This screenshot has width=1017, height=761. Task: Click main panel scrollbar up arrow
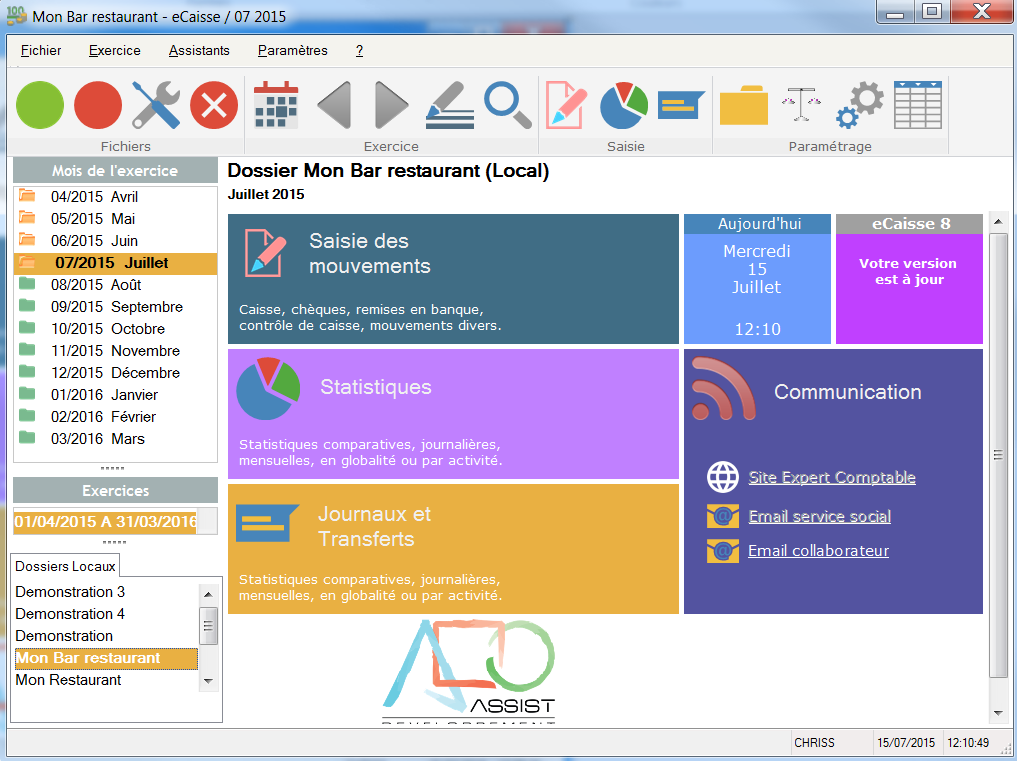998,222
